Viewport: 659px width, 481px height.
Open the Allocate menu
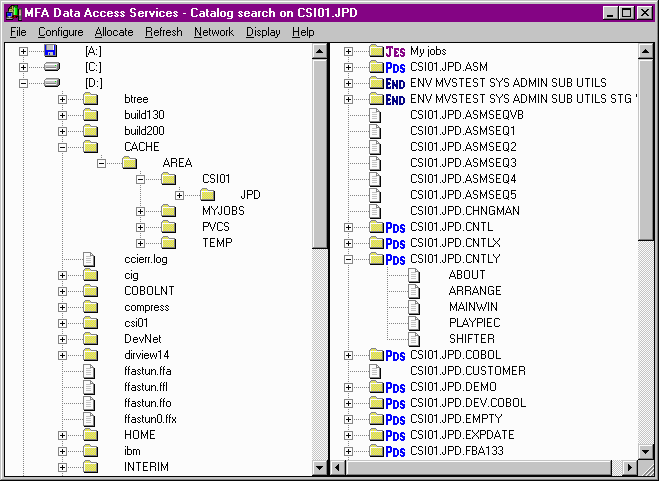[x=114, y=32]
